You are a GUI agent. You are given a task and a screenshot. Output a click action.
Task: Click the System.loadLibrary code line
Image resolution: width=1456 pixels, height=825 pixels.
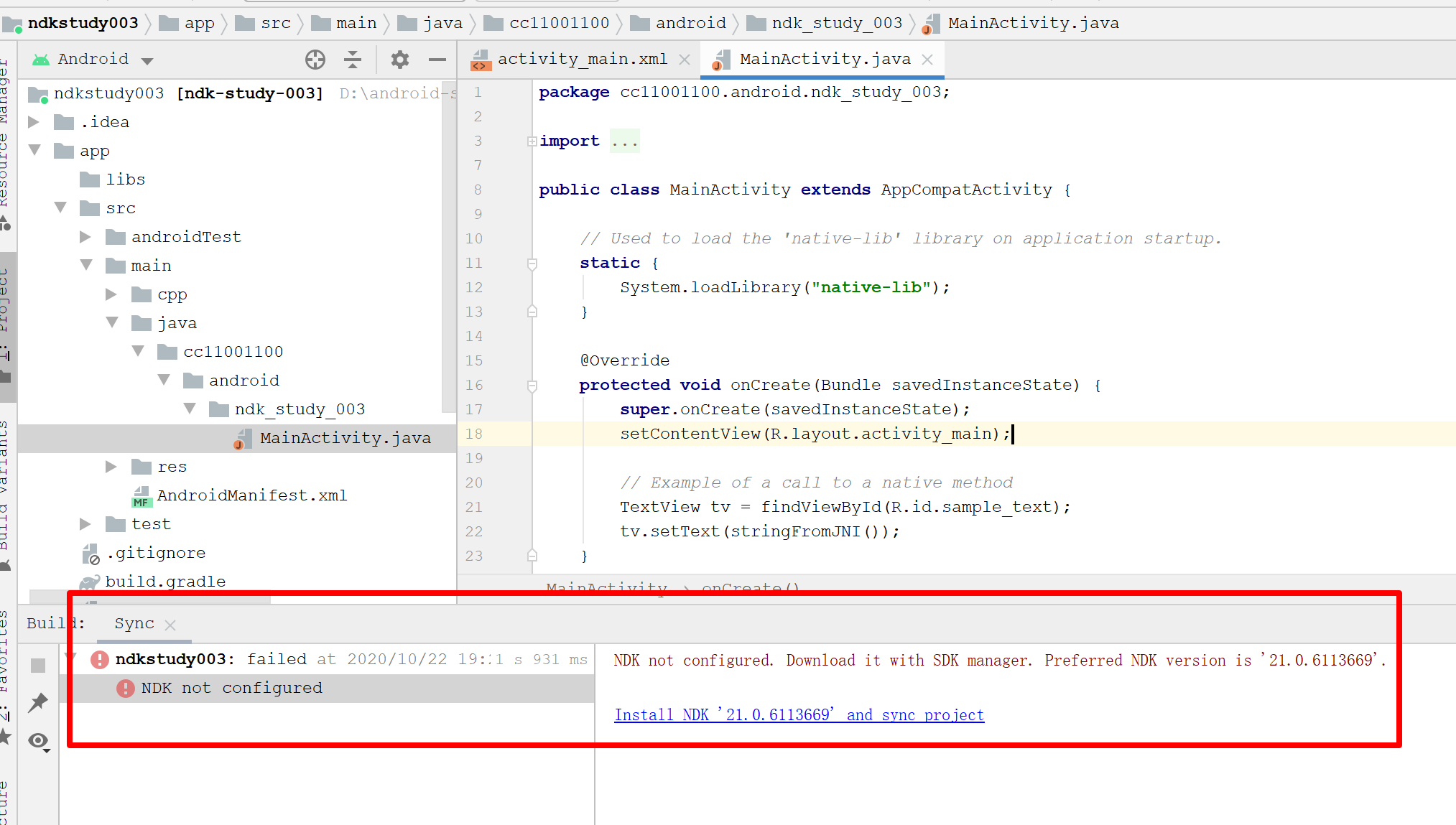point(785,288)
